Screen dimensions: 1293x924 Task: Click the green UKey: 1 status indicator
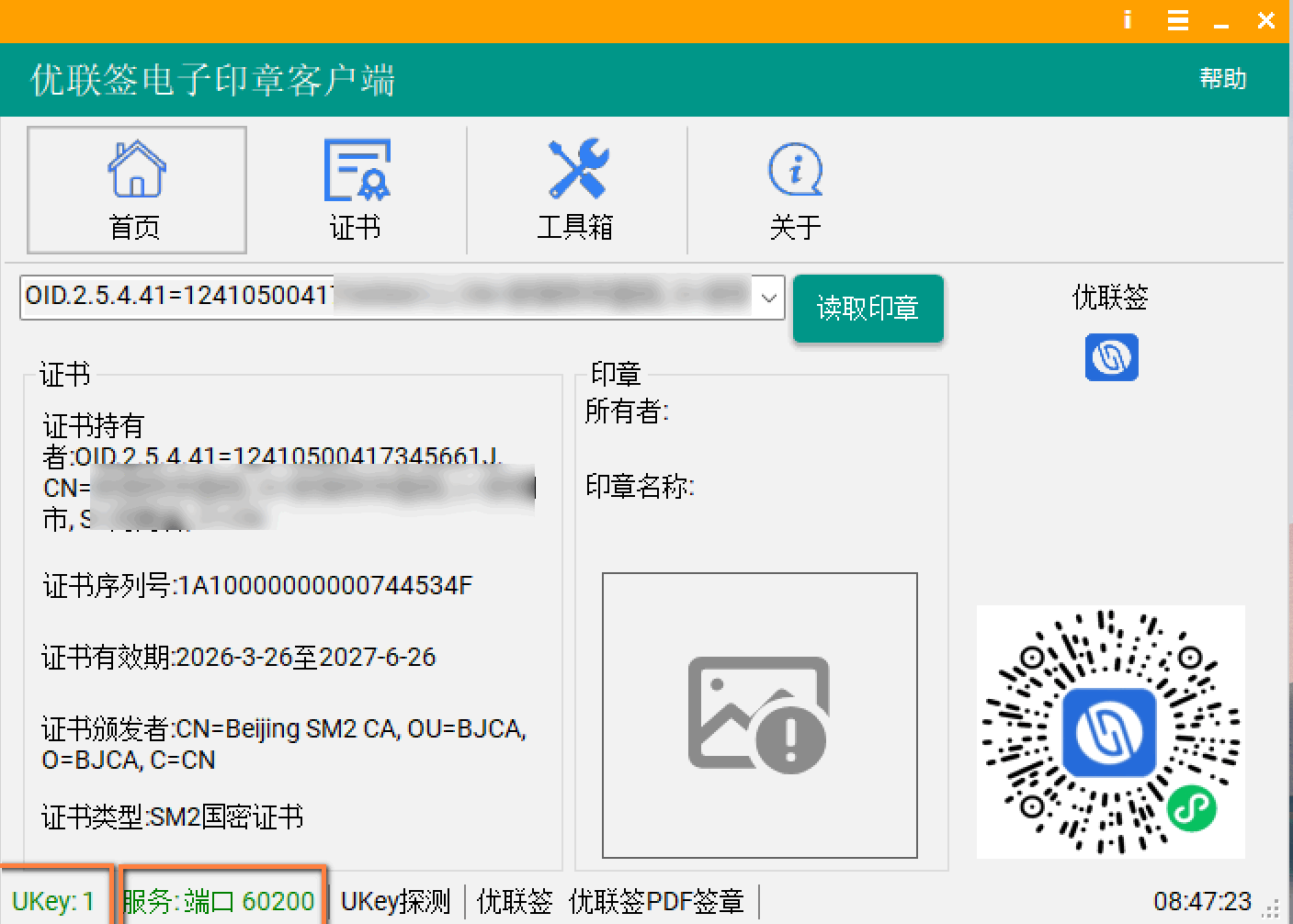pyautogui.click(x=55, y=901)
